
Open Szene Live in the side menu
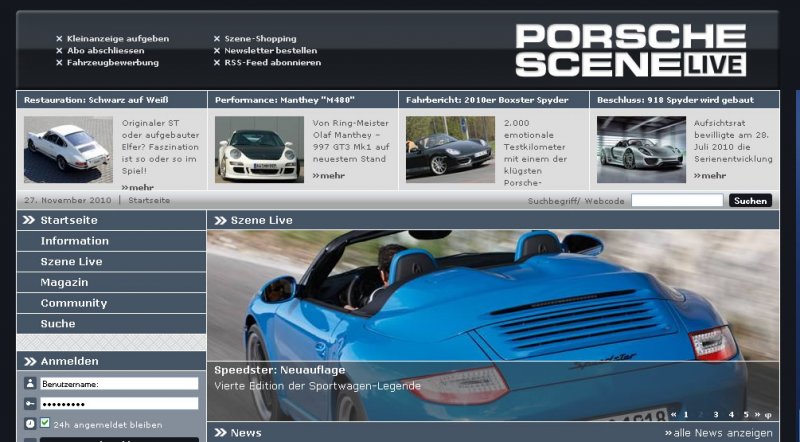click(x=71, y=262)
